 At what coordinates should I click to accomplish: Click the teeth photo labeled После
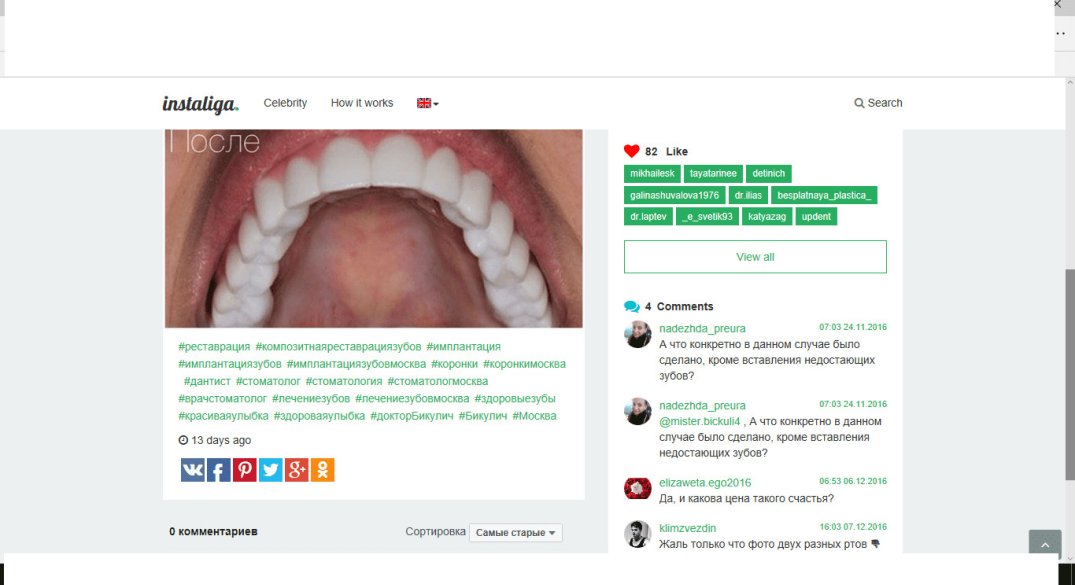374,228
